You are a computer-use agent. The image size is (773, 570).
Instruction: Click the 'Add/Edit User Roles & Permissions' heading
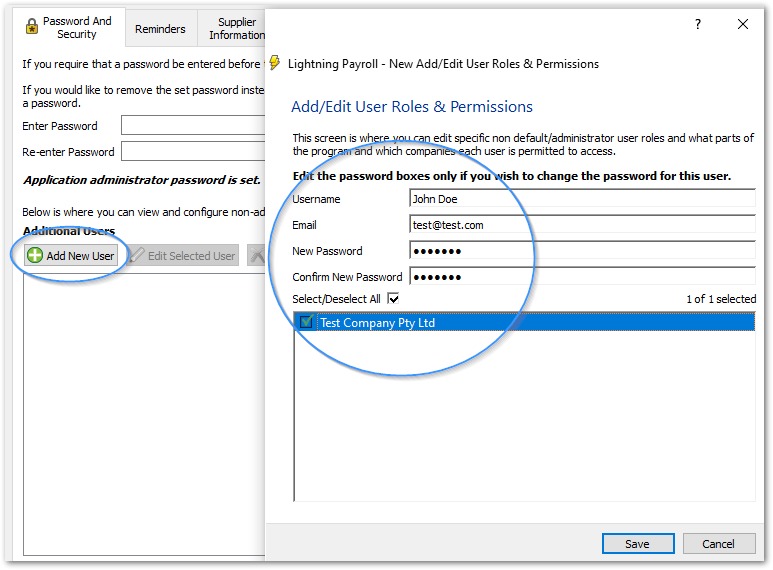[x=412, y=107]
